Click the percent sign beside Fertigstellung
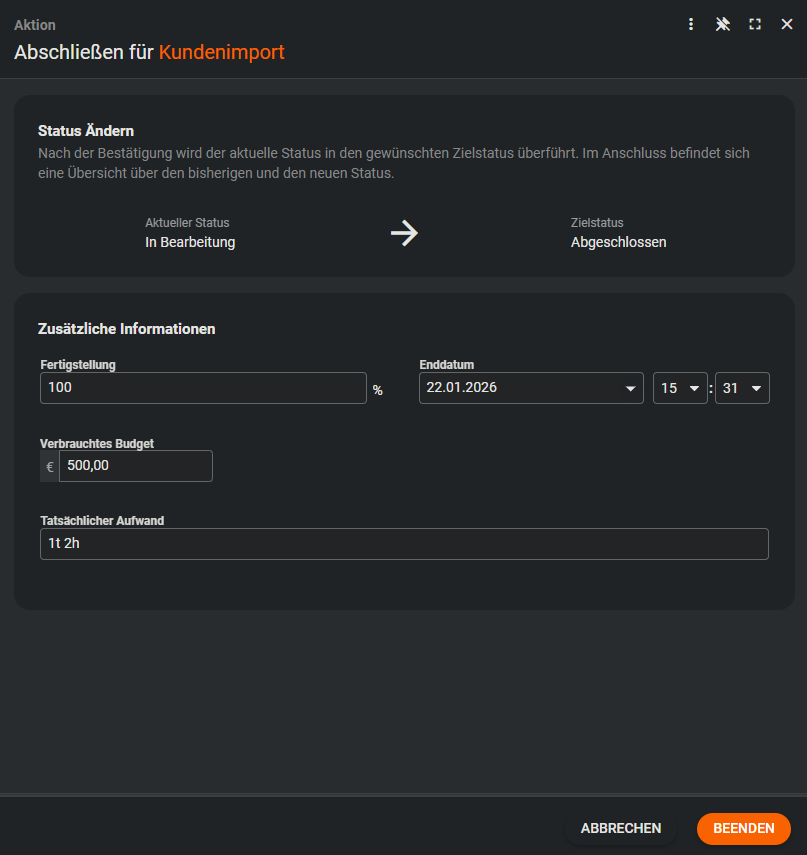 [378, 390]
